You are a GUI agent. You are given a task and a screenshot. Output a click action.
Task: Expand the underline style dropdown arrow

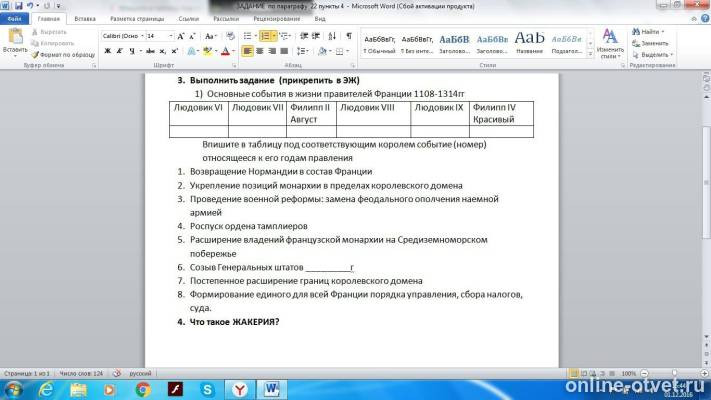click(141, 51)
